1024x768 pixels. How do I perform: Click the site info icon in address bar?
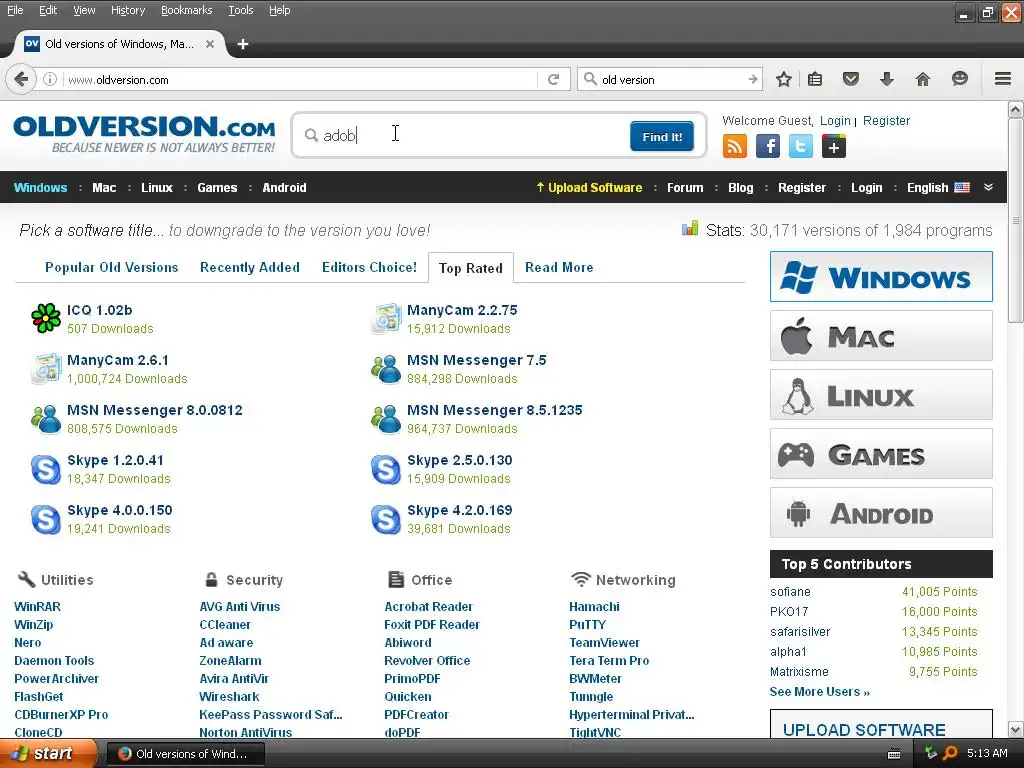pyautogui.click(x=50, y=79)
